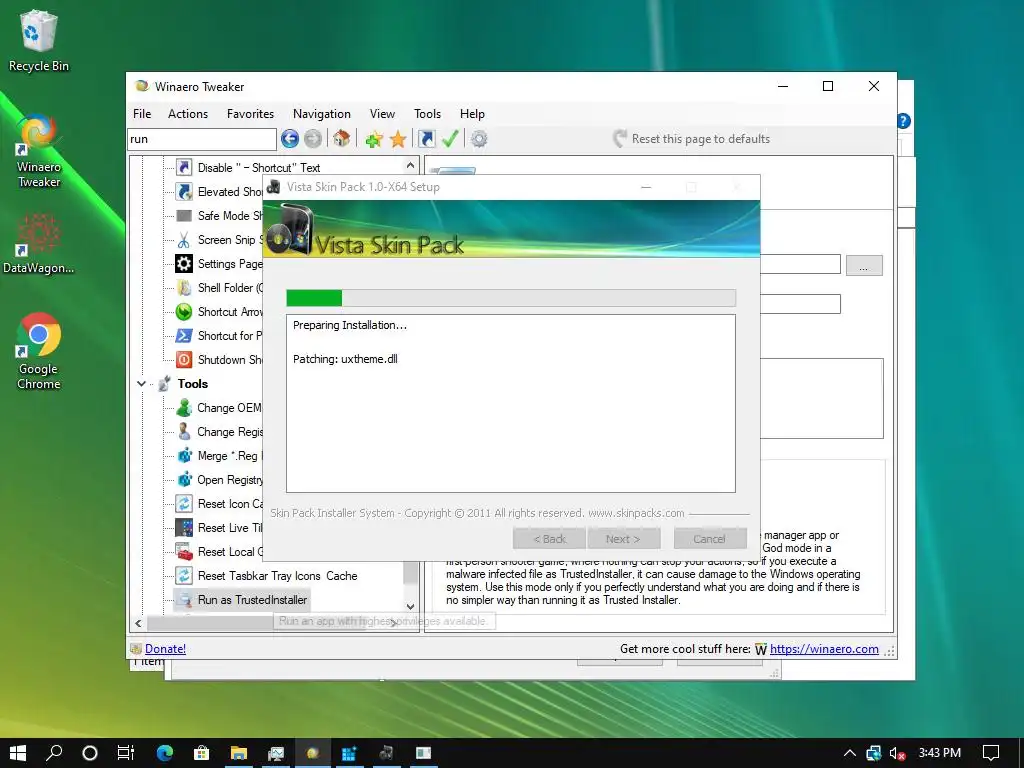Collapse the Tools tree section
Image resolution: width=1024 pixels, height=768 pixels.
coord(141,383)
